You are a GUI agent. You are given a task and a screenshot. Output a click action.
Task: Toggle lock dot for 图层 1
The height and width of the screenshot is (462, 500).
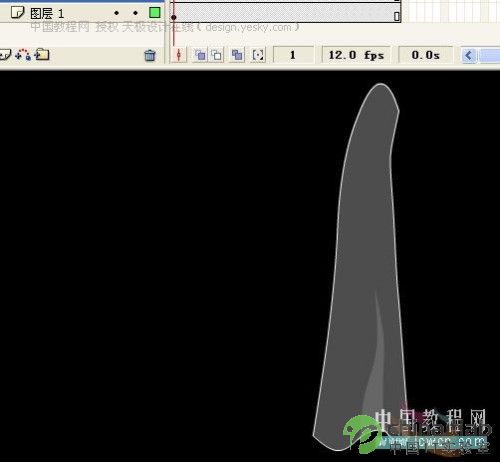[135, 13]
